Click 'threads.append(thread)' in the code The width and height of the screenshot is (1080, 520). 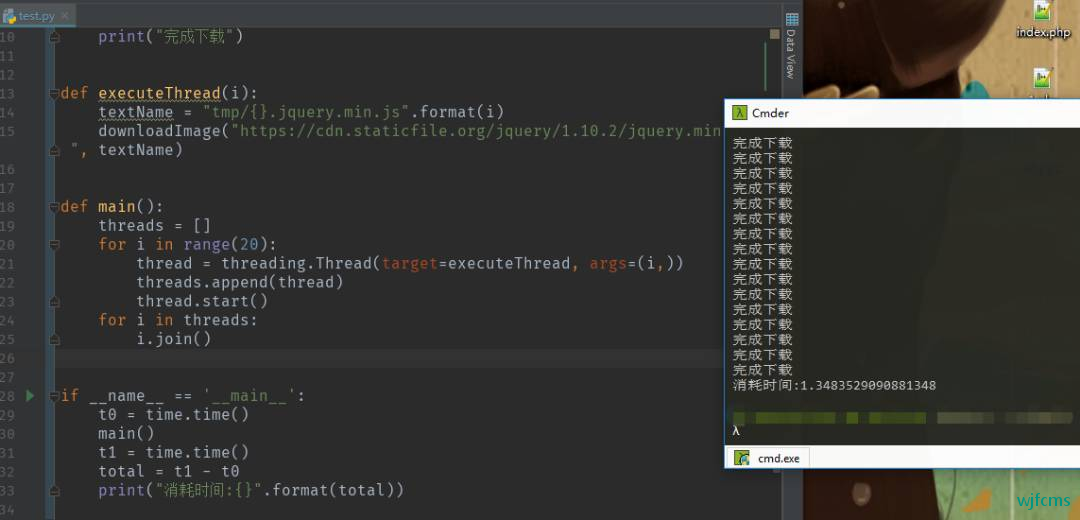click(239, 282)
